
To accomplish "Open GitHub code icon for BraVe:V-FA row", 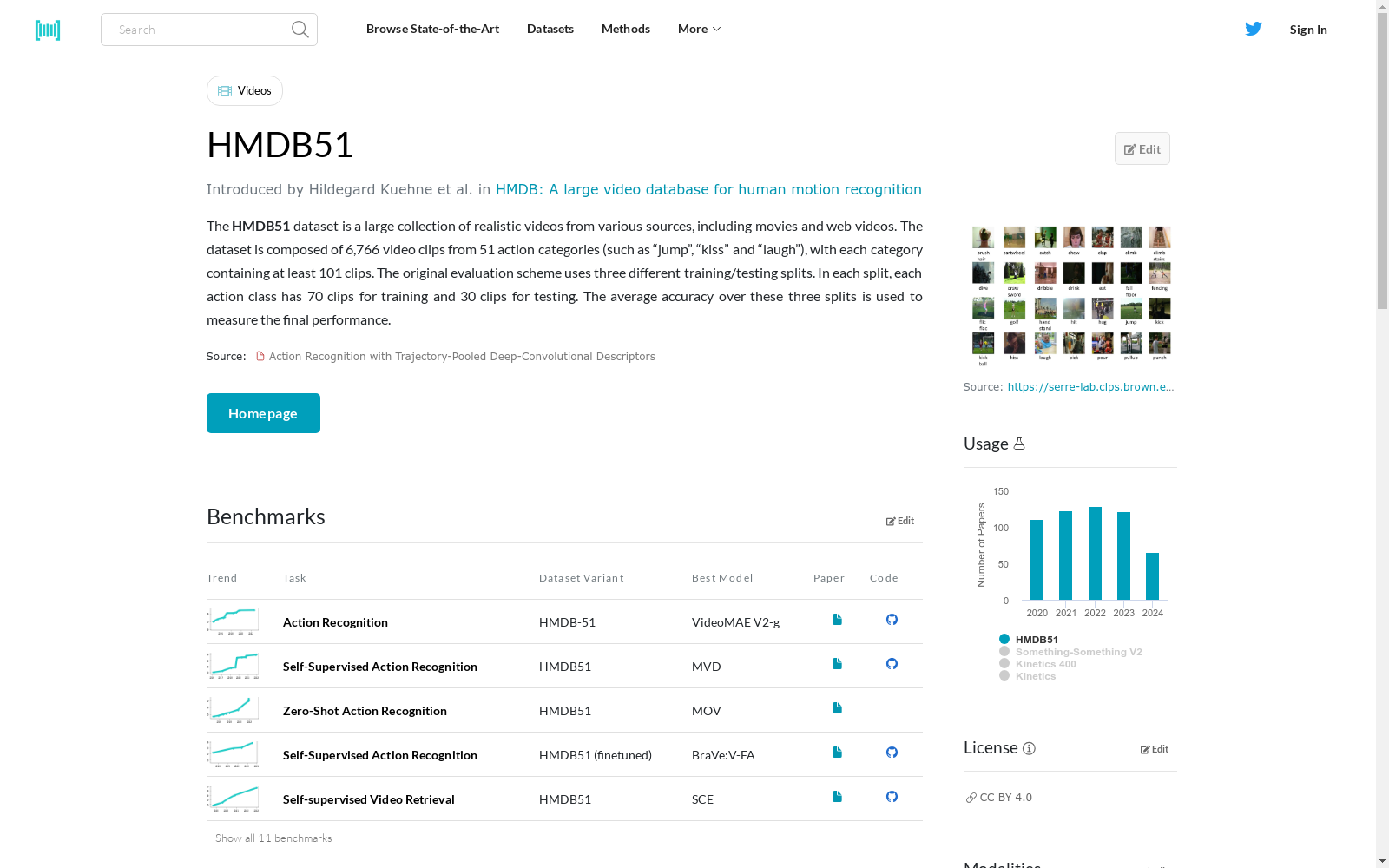I will pos(892,753).
